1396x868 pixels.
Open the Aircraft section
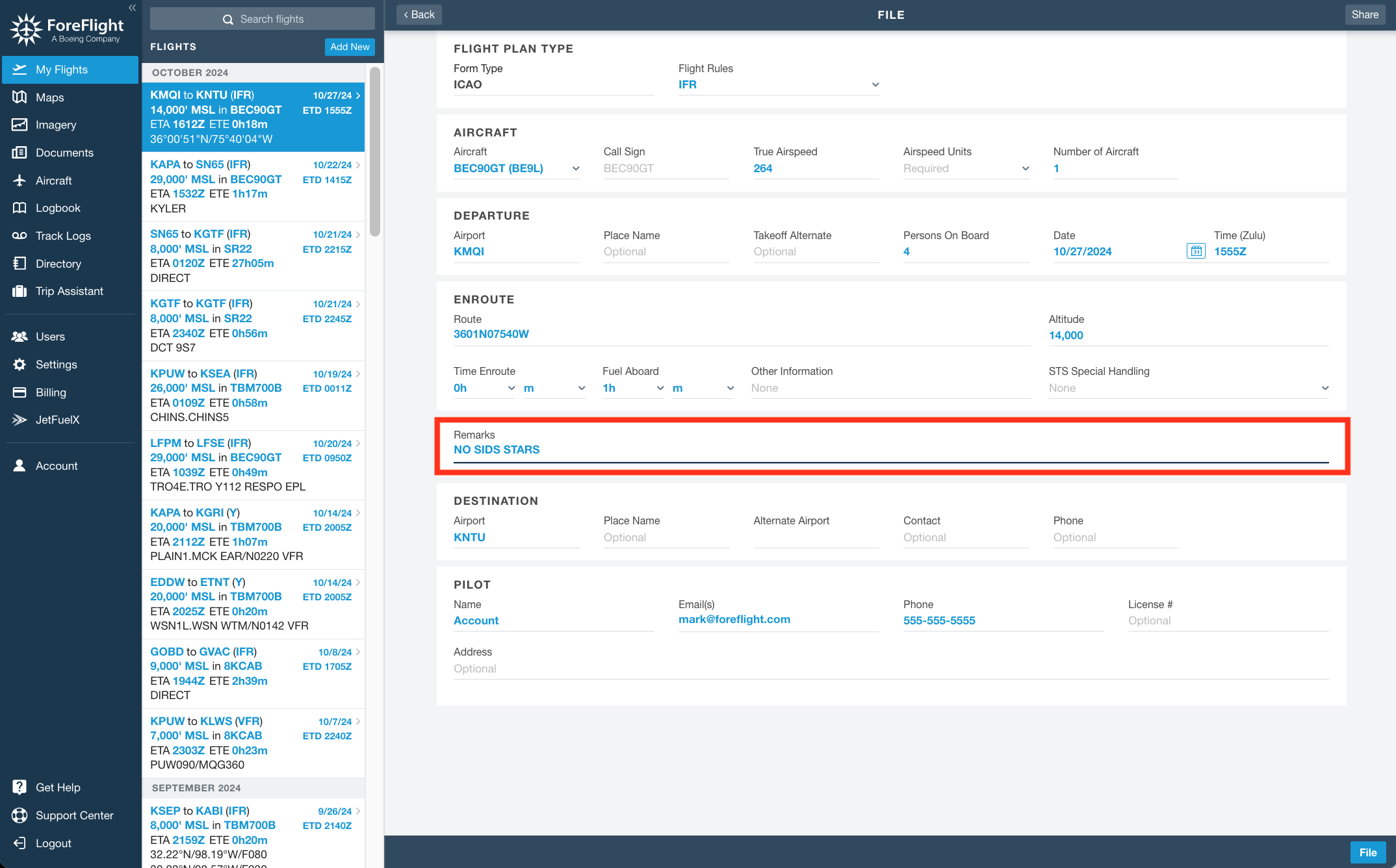(54, 180)
